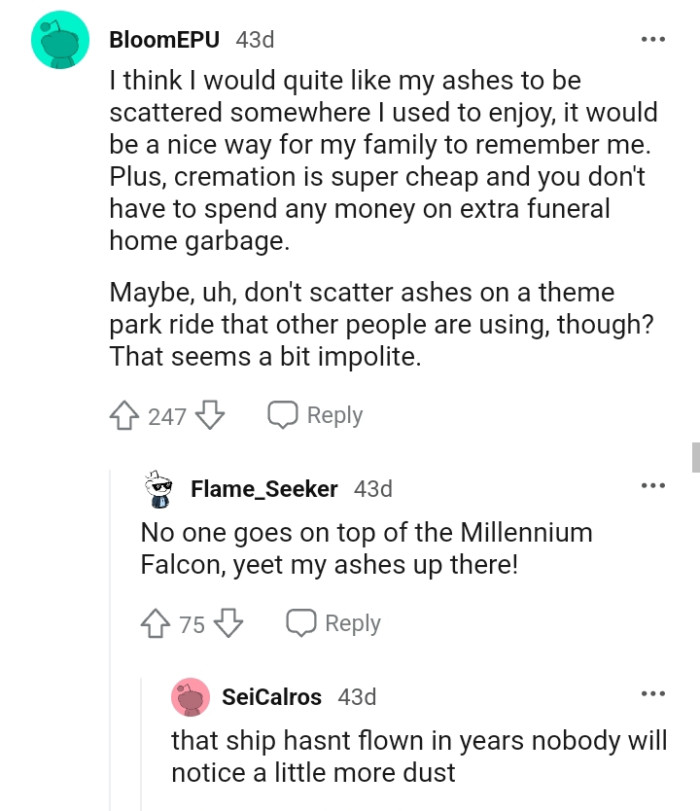The image size is (700, 811).
Task: Visit Flame_Seeker's profile via username
Action: tap(261, 489)
